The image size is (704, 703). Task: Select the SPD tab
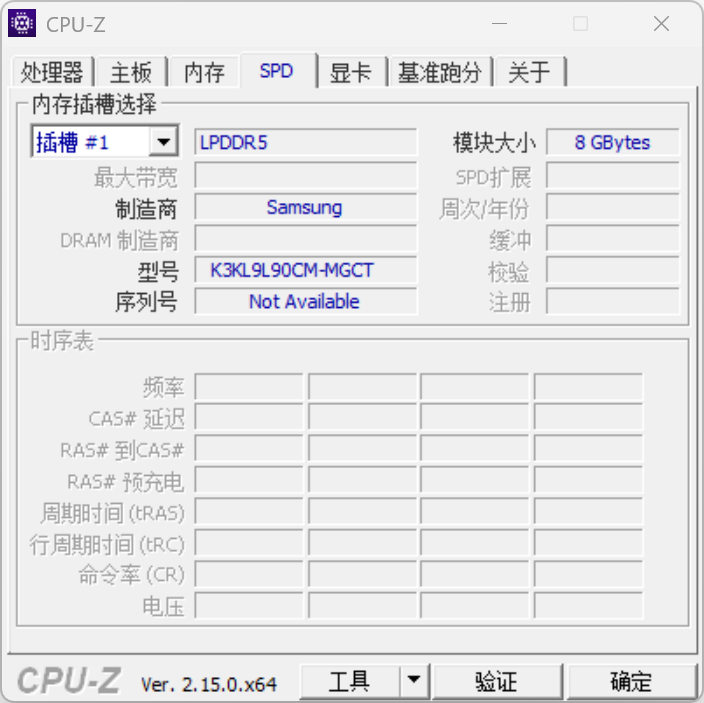[276, 71]
